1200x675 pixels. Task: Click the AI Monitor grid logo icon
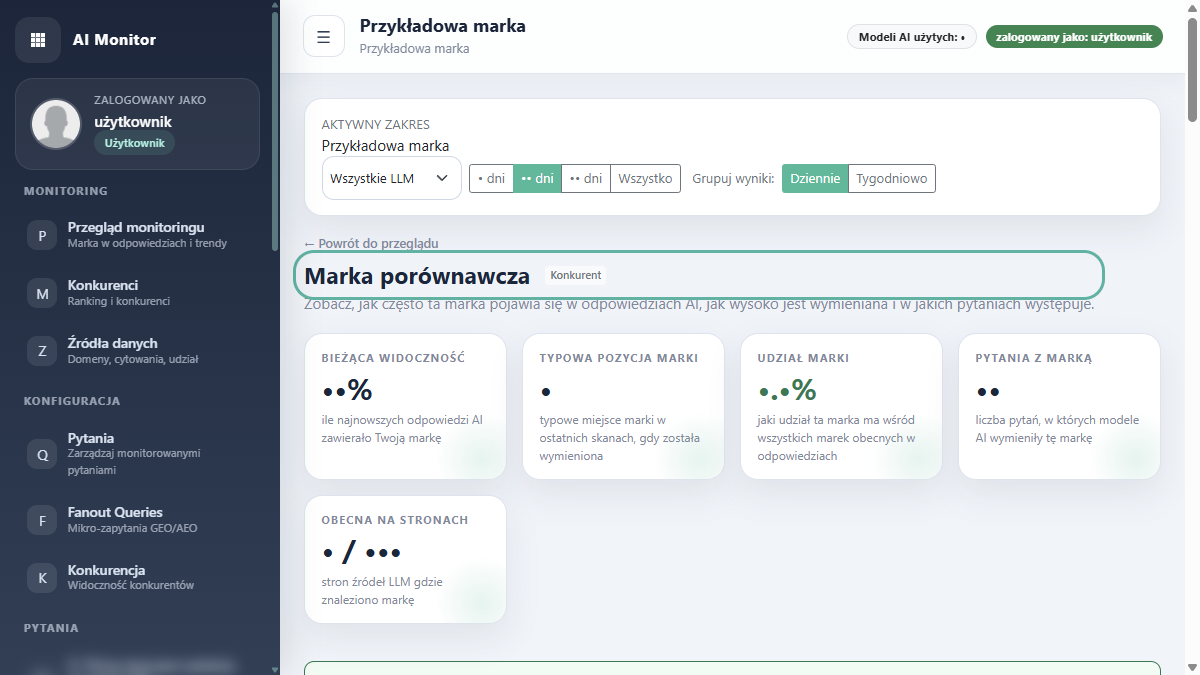[38, 40]
